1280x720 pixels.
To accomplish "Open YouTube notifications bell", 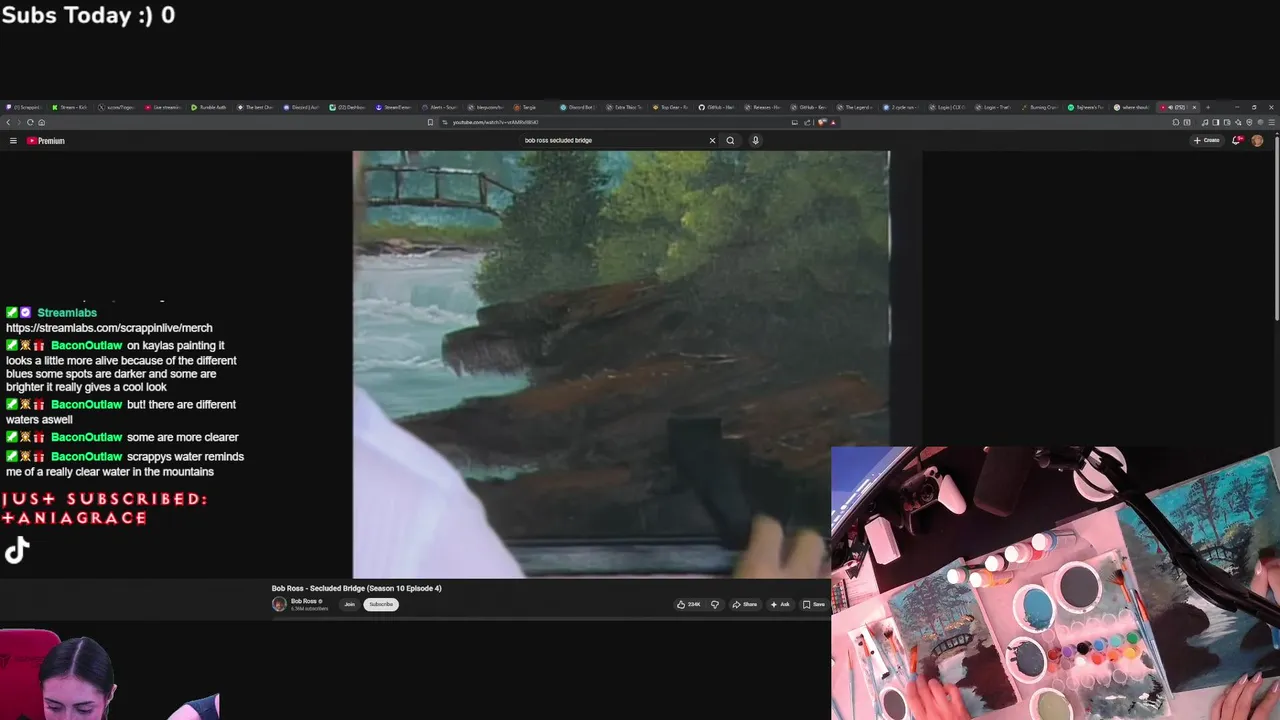I will coord(1237,140).
